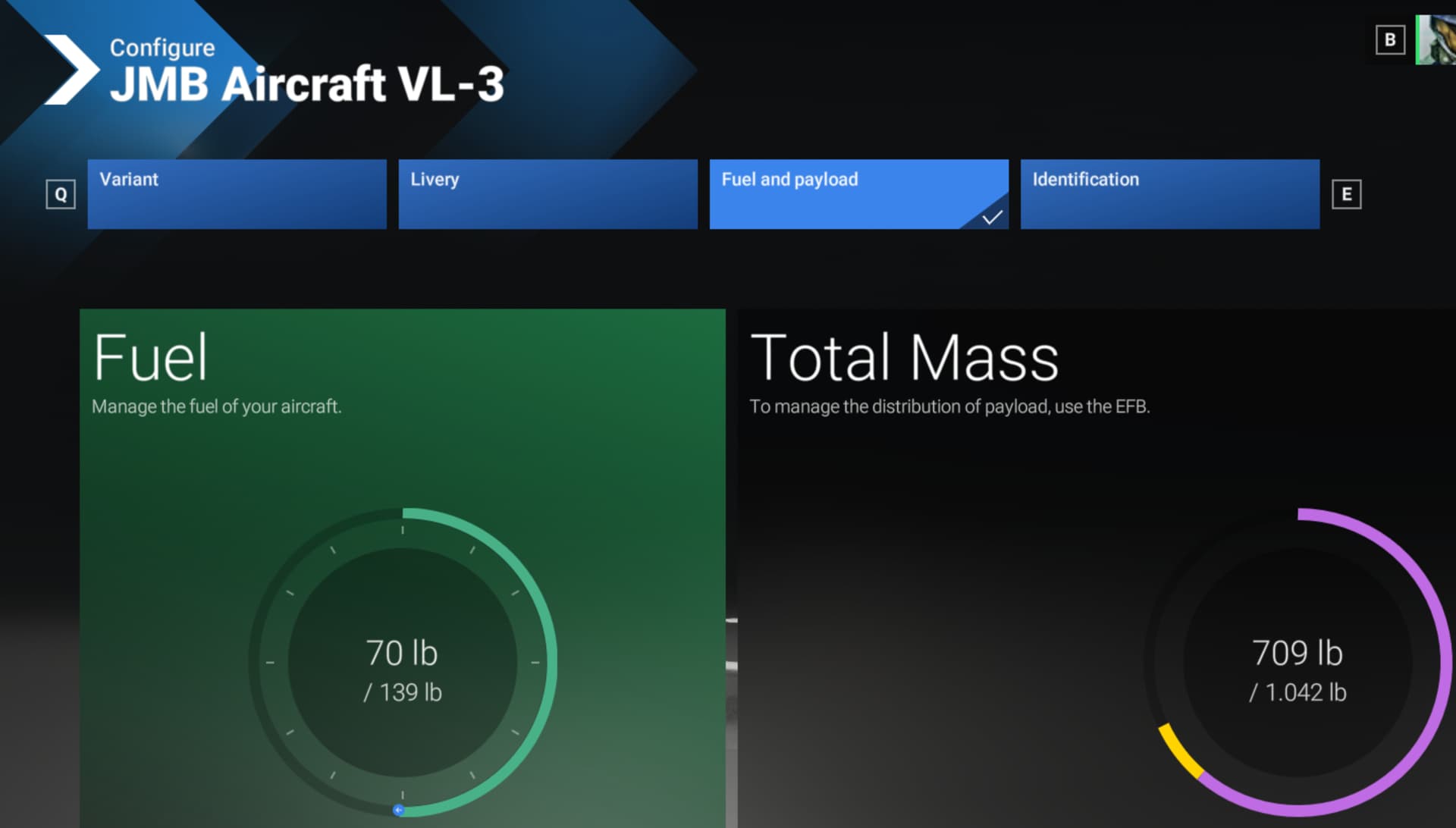Click the 709 lb total mass value
Screen dimensions: 1456x828
point(1298,653)
